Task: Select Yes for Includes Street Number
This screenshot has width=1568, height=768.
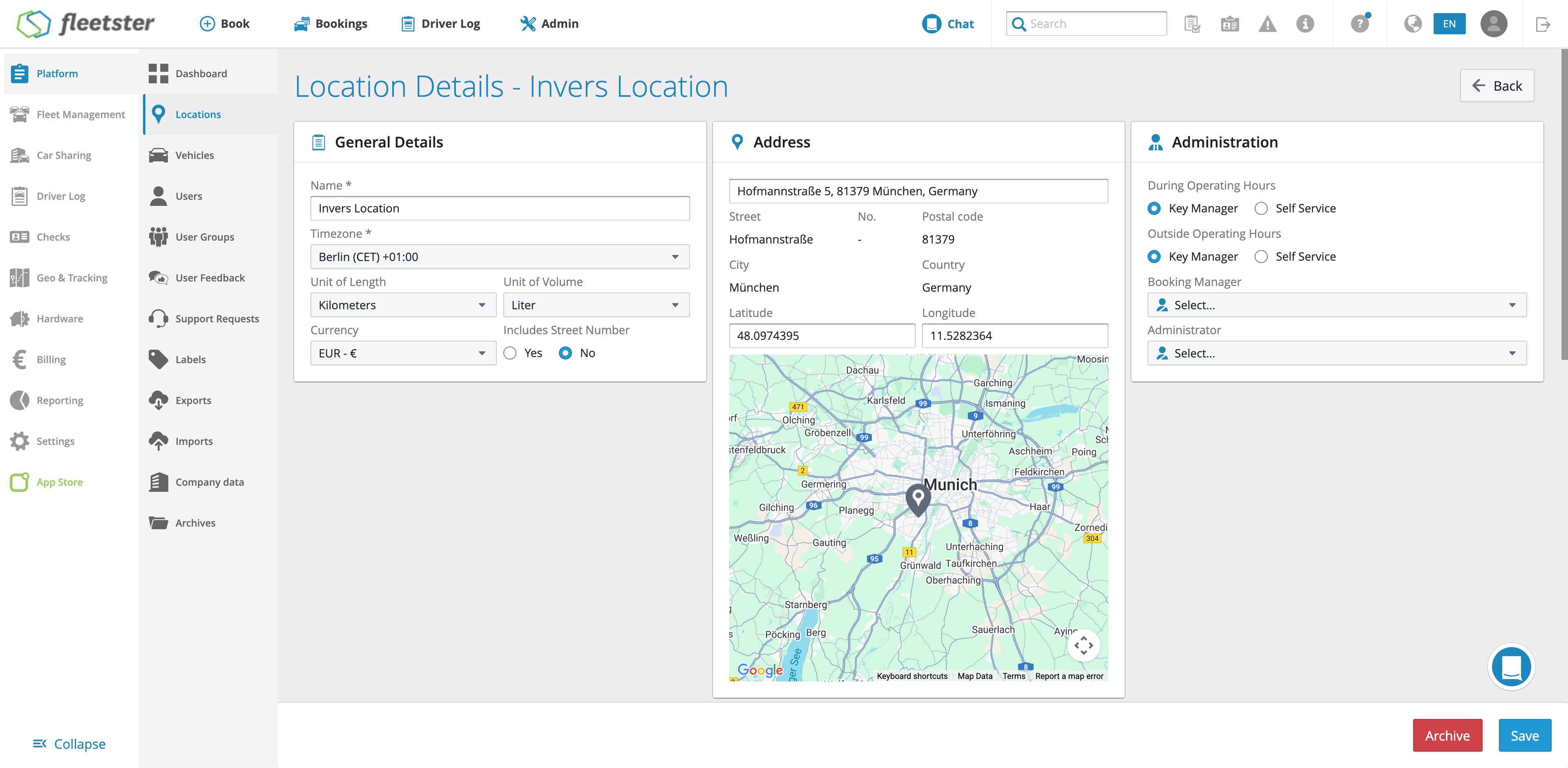Action: coord(510,353)
